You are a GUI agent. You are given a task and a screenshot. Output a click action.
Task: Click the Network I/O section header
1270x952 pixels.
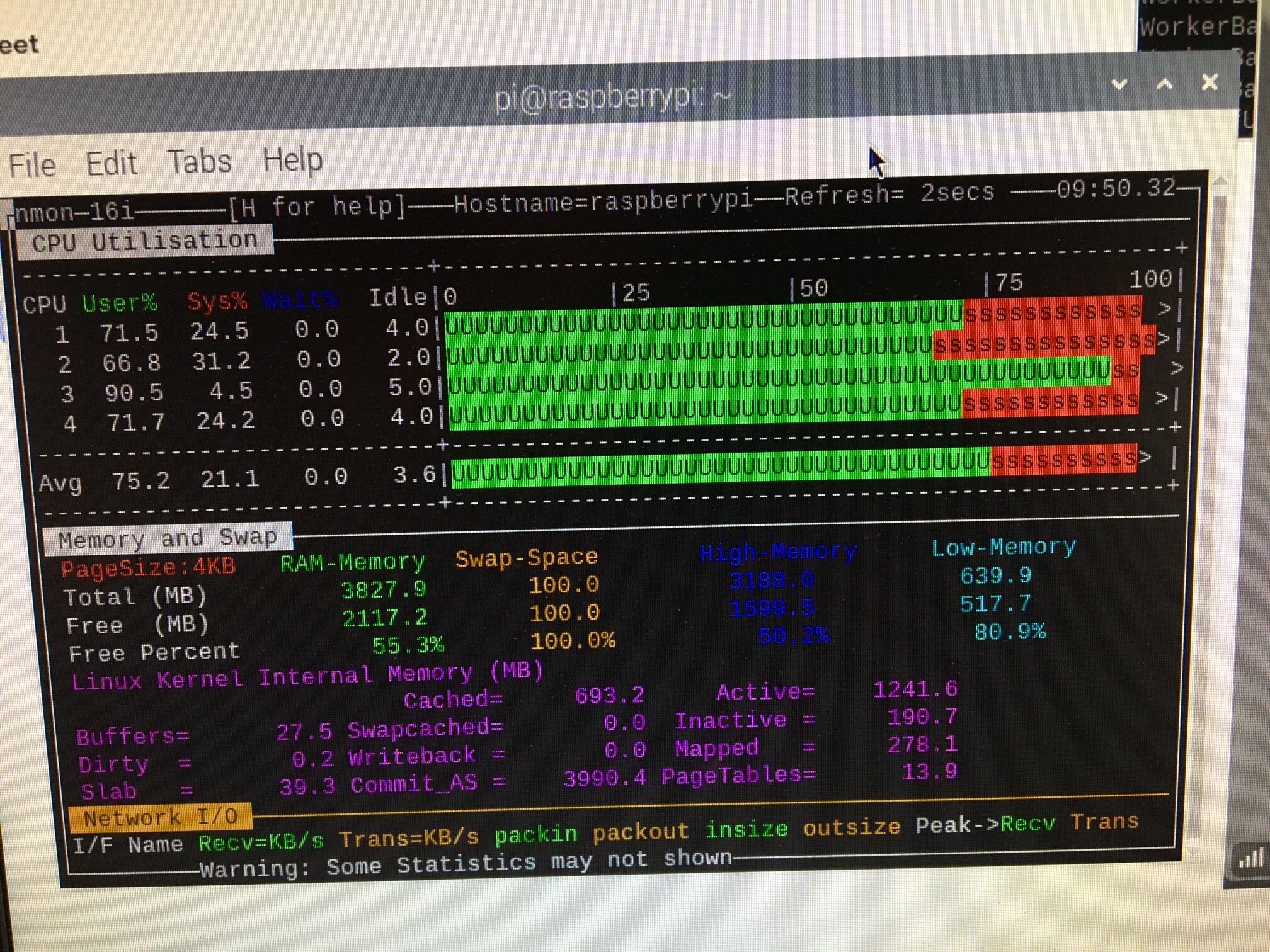(x=160, y=817)
